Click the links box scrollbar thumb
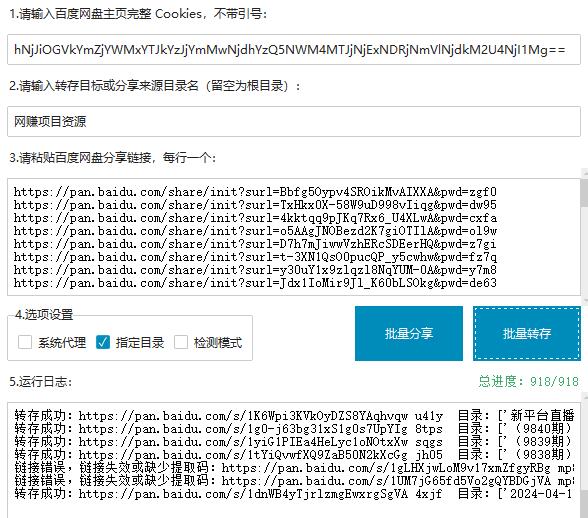This screenshot has height=518, width=588. (x=584, y=192)
